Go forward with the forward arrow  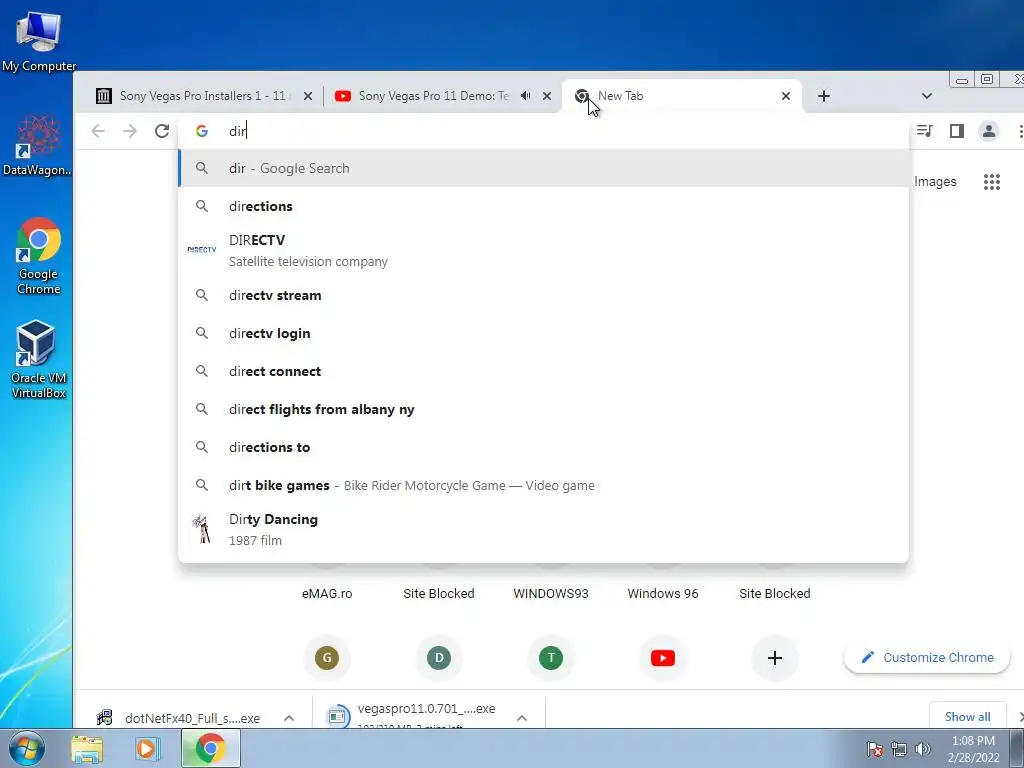click(130, 131)
